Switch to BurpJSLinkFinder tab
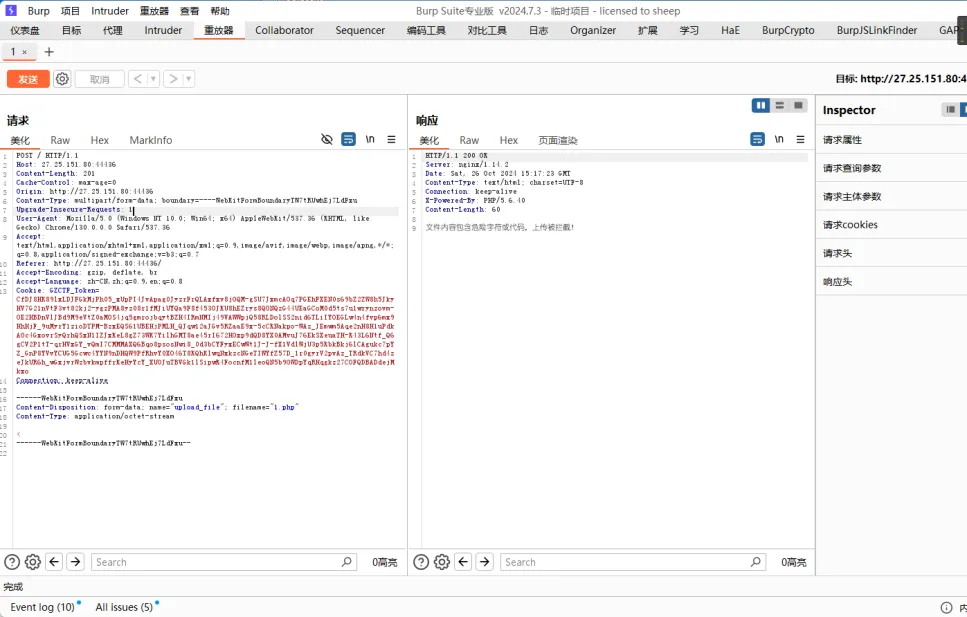Image resolution: width=967 pixels, height=617 pixels. pos(877,30)
